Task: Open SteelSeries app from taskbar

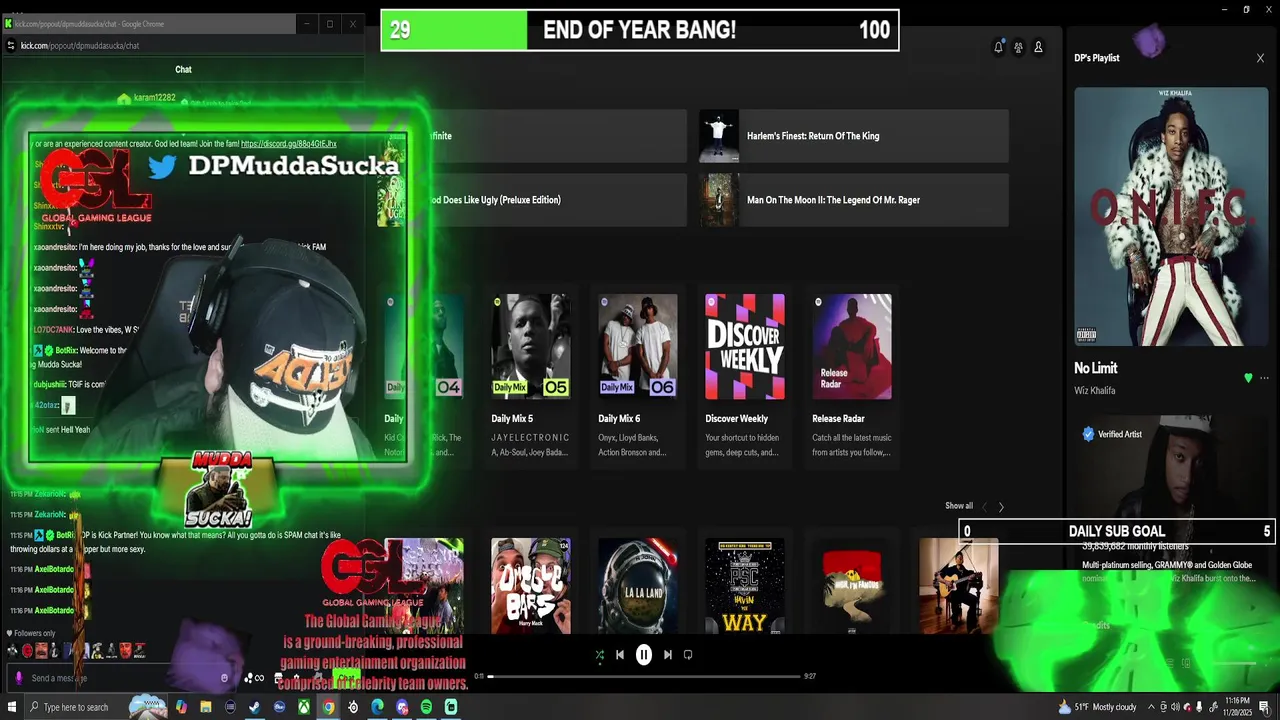Action: pyautogui.click(x=353, y=707)
